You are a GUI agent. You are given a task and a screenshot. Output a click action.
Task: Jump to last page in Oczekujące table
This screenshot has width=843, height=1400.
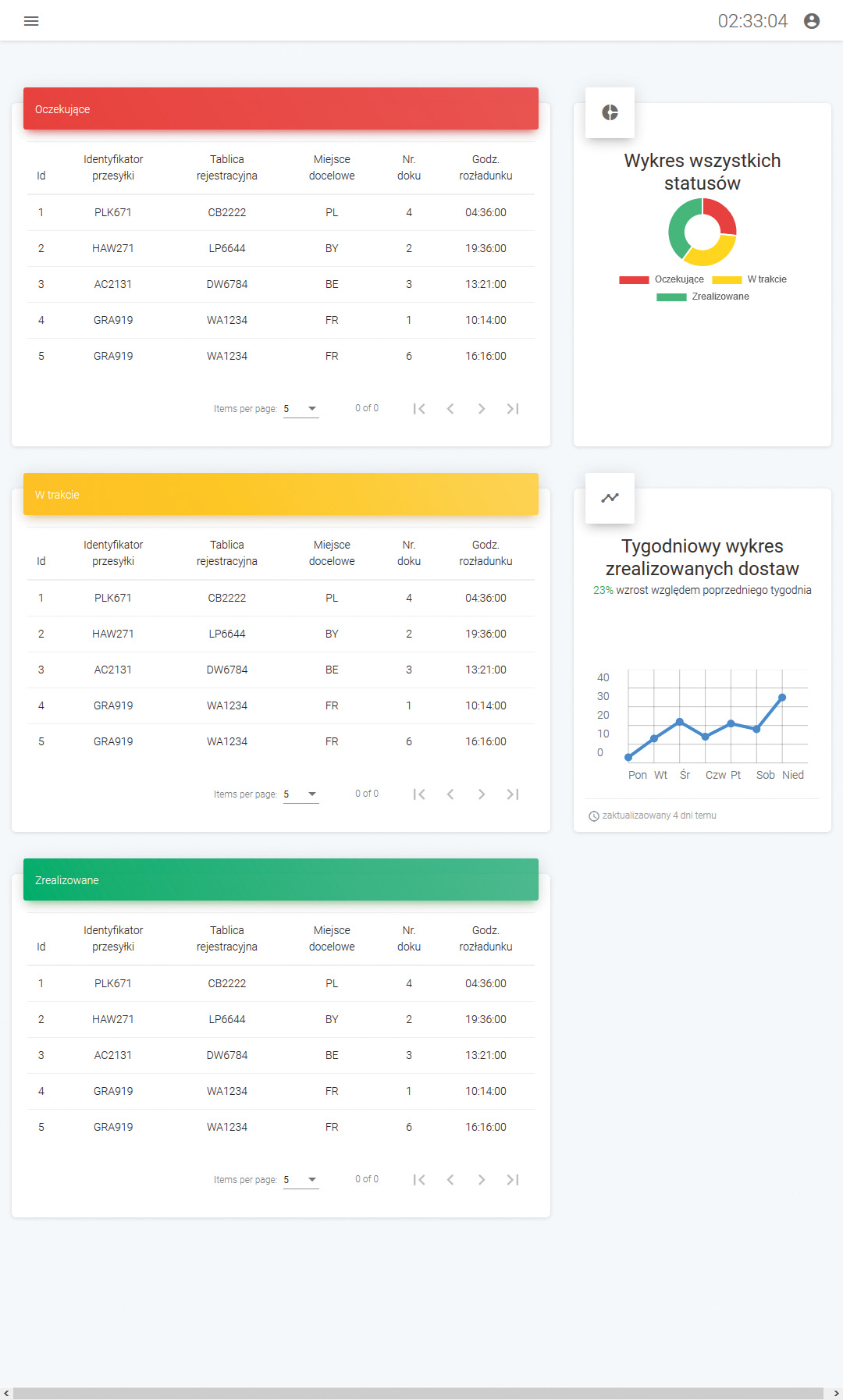tap(513, 409)
